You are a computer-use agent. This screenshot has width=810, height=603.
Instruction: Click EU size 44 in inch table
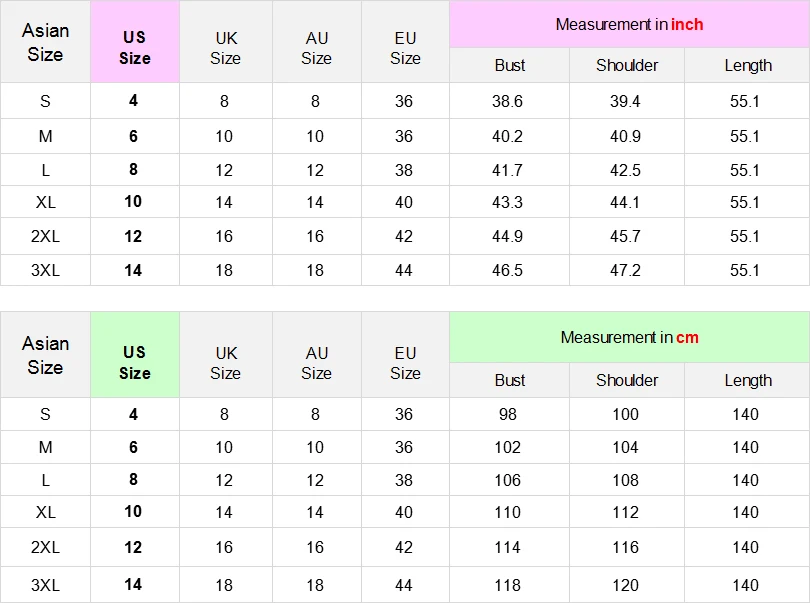(x=404, y=270)
